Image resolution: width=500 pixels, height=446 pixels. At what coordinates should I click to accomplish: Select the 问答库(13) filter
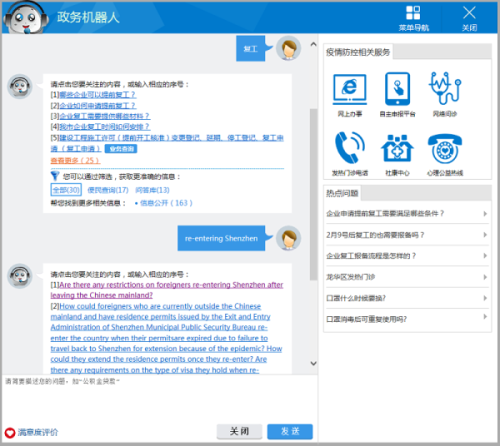(152, 190)
